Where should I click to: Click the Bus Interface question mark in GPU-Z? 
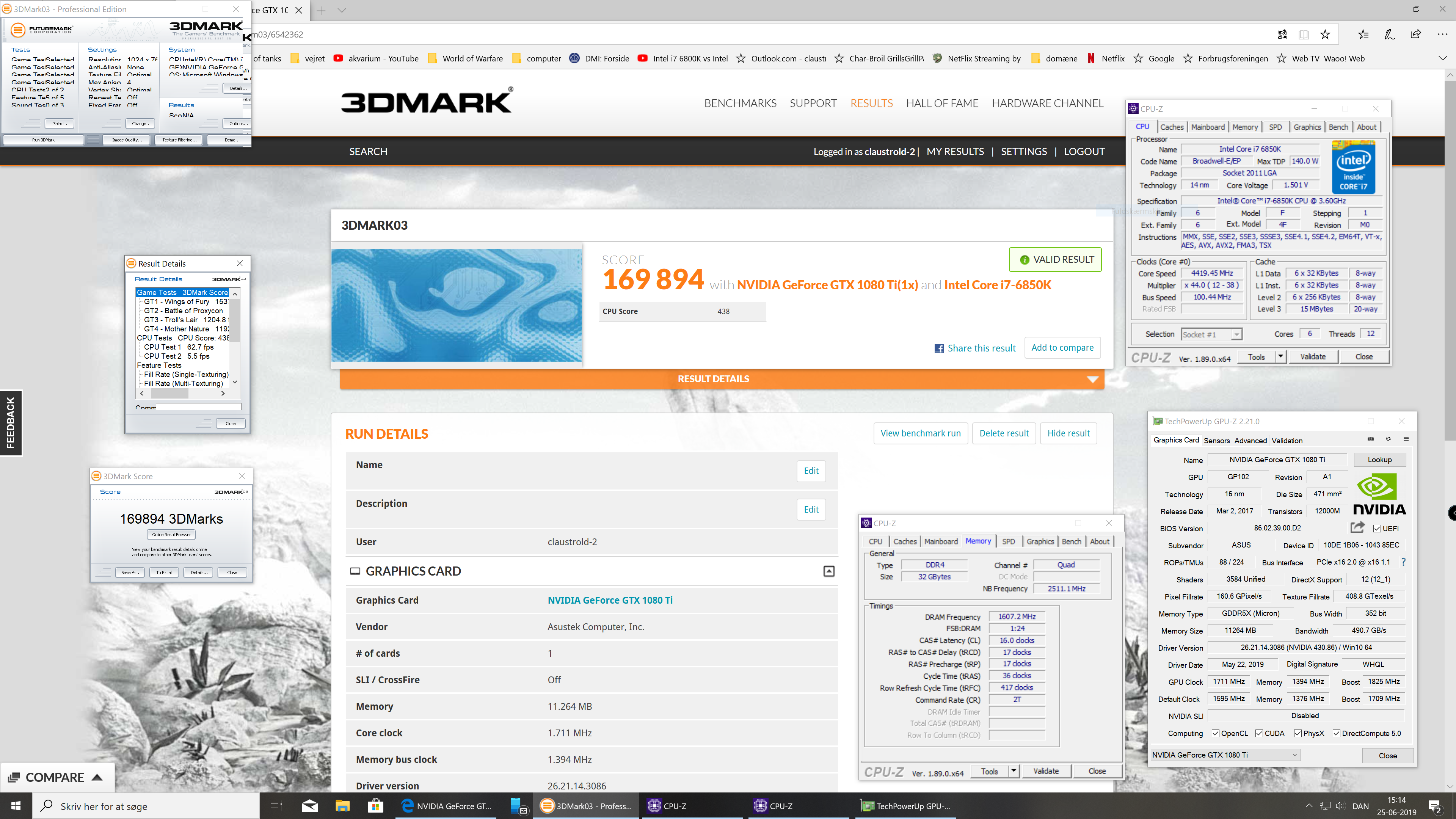pos(1403,562)
